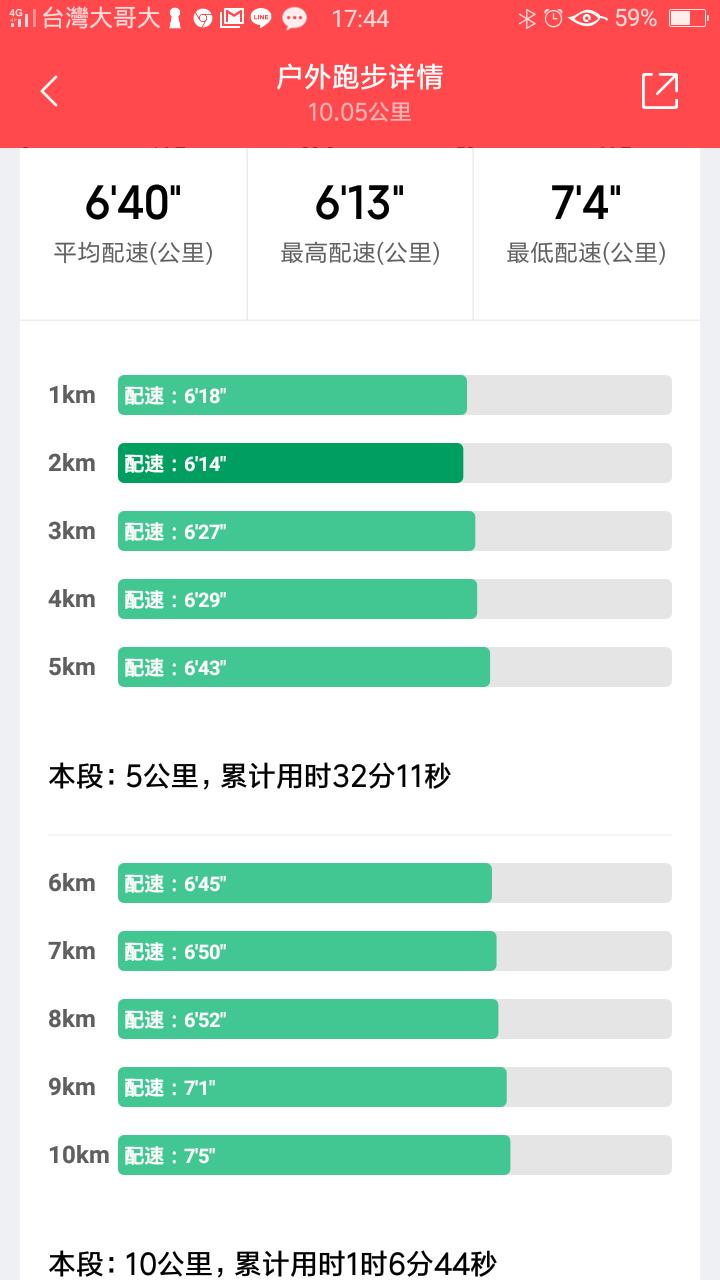Tap the Gmail notification icon

(x=231, y=18)
